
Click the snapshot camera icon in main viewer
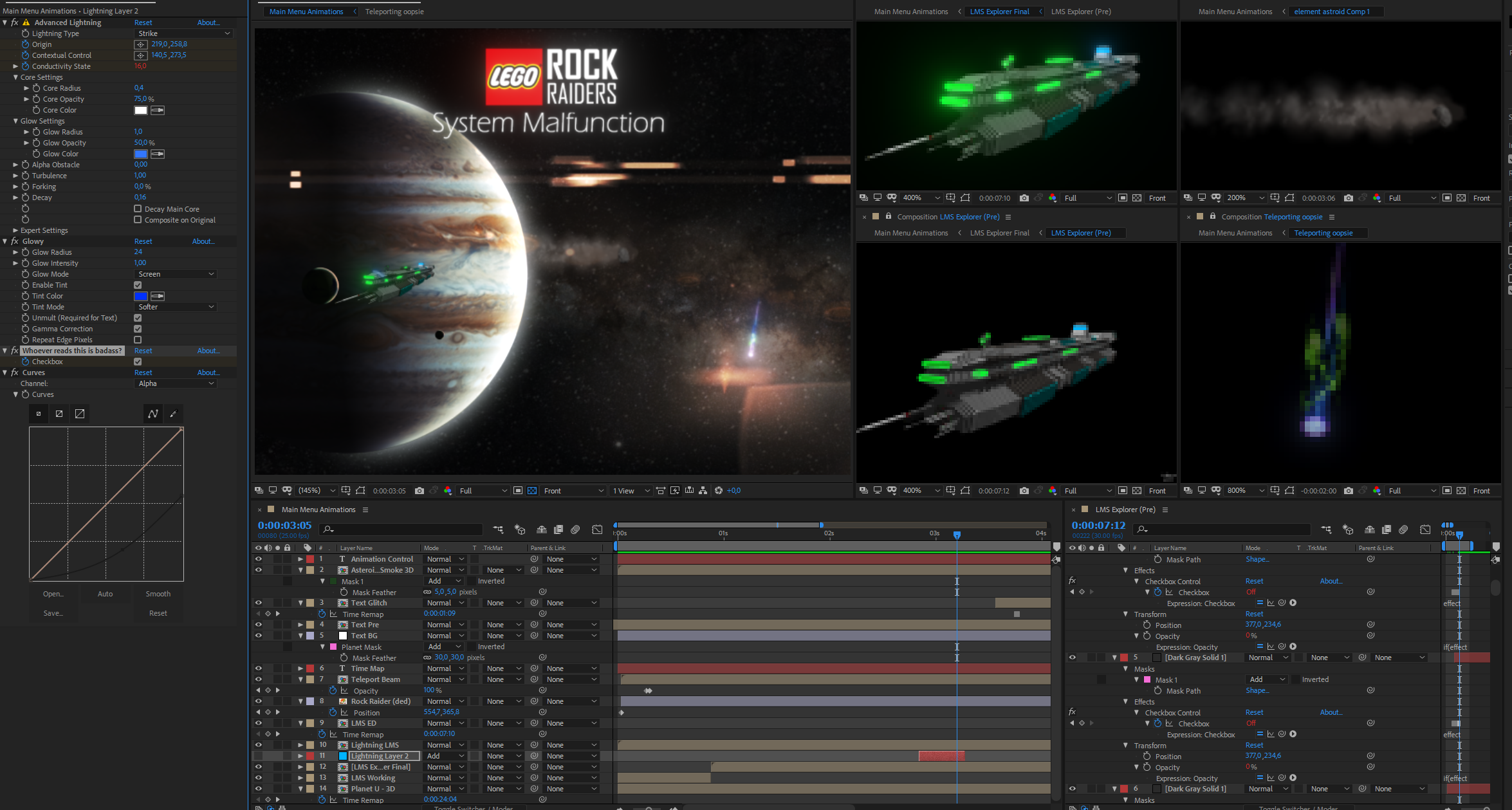(x=419, y=491)
